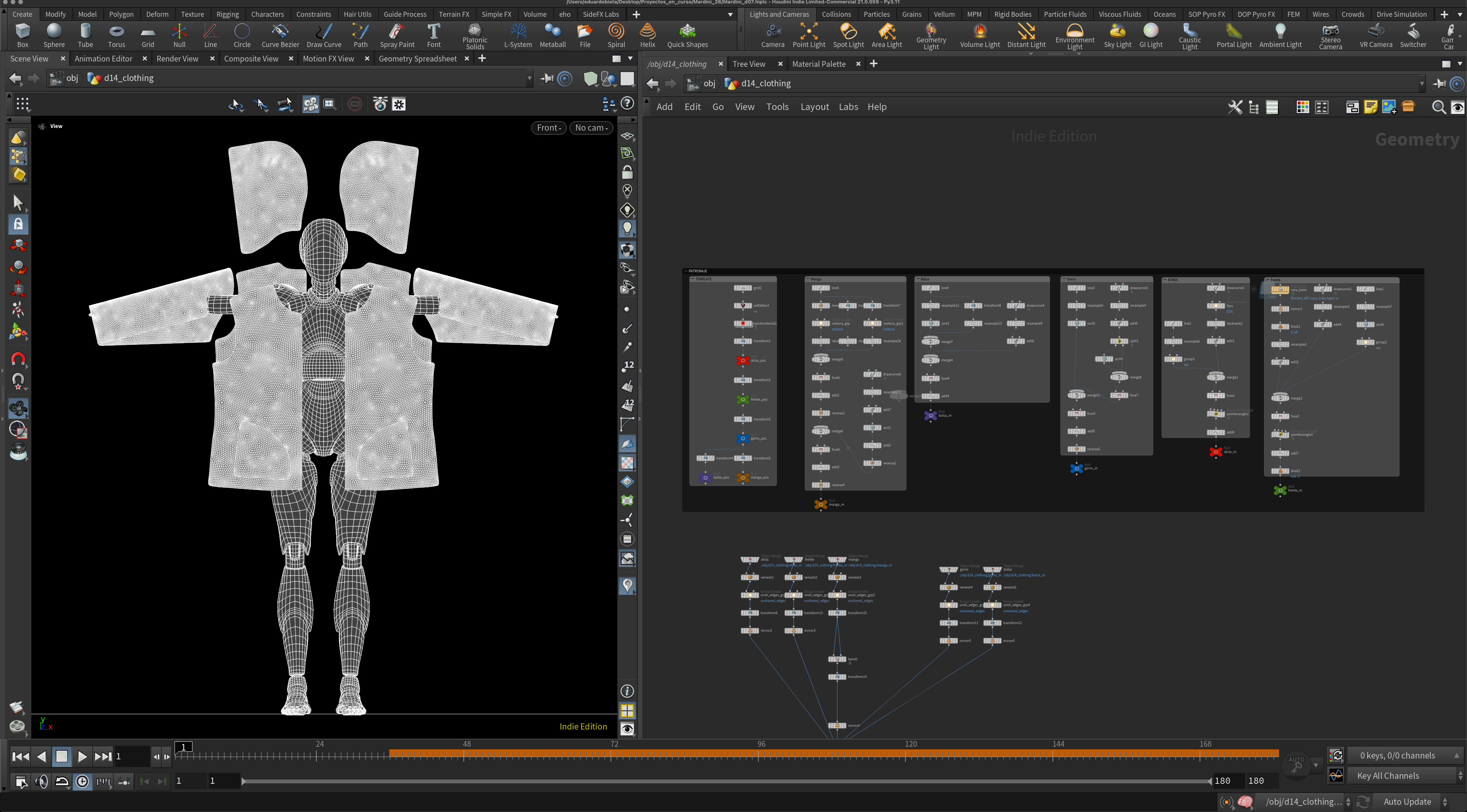The height and width of the screenshot is (812, 1467).
Task: Add a Point Light from shelf
Action: (808, 35)
